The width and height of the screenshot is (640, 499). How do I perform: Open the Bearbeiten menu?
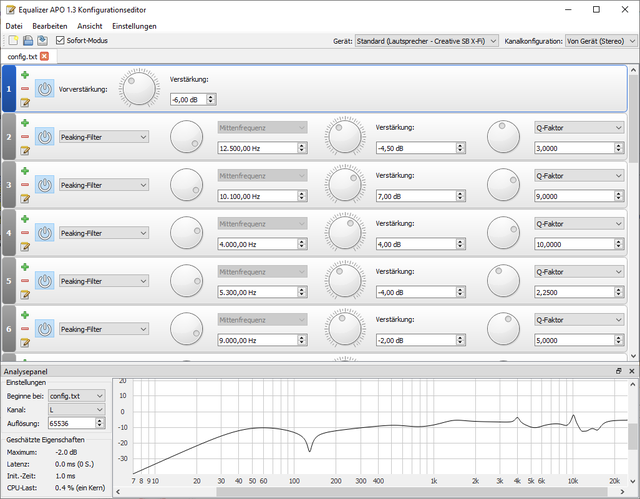tap(49, 26)
